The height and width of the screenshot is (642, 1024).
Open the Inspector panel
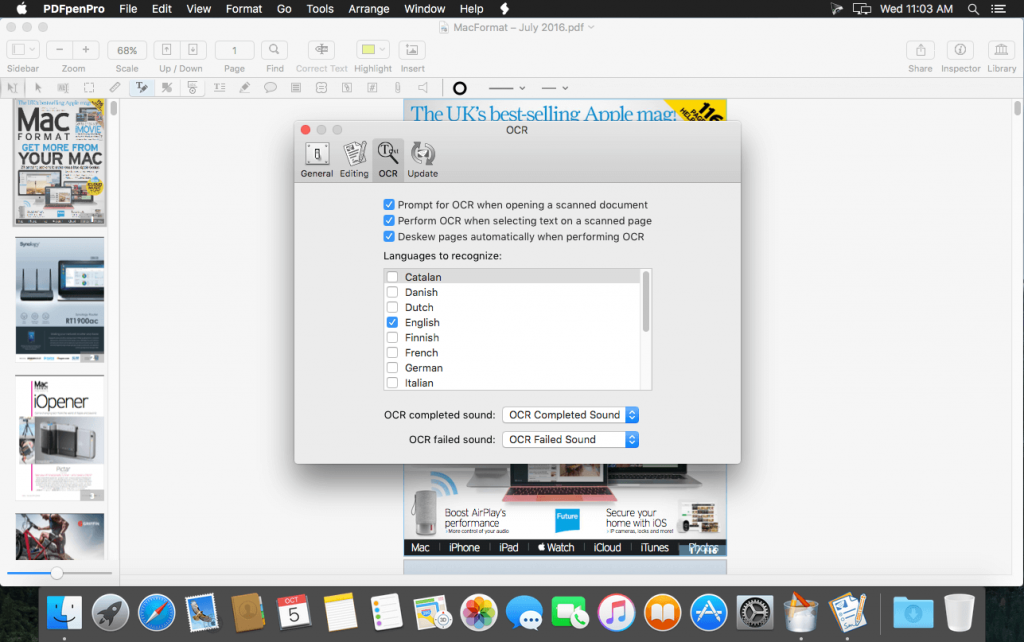click(x=959, y=49)
